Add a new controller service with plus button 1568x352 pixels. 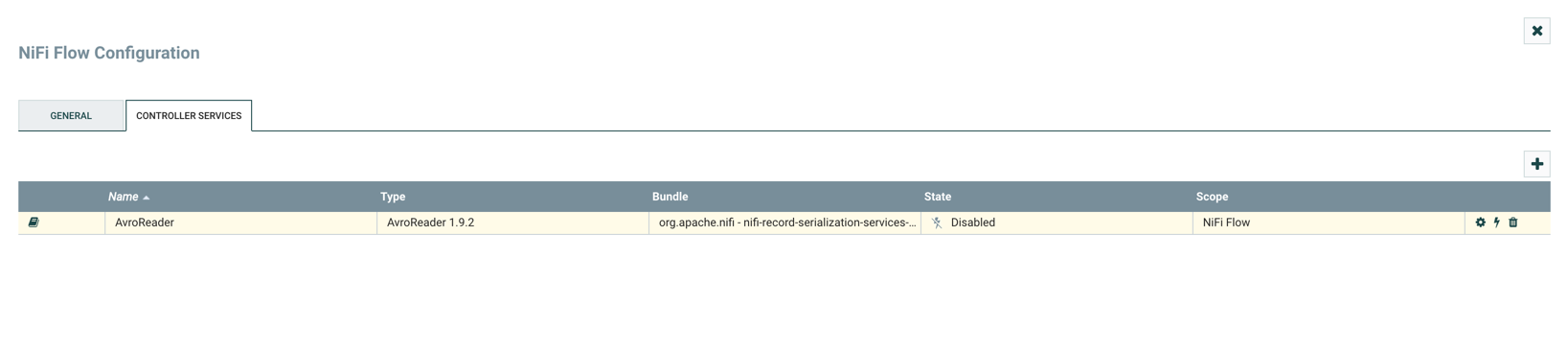click(x=1536, y=164)
